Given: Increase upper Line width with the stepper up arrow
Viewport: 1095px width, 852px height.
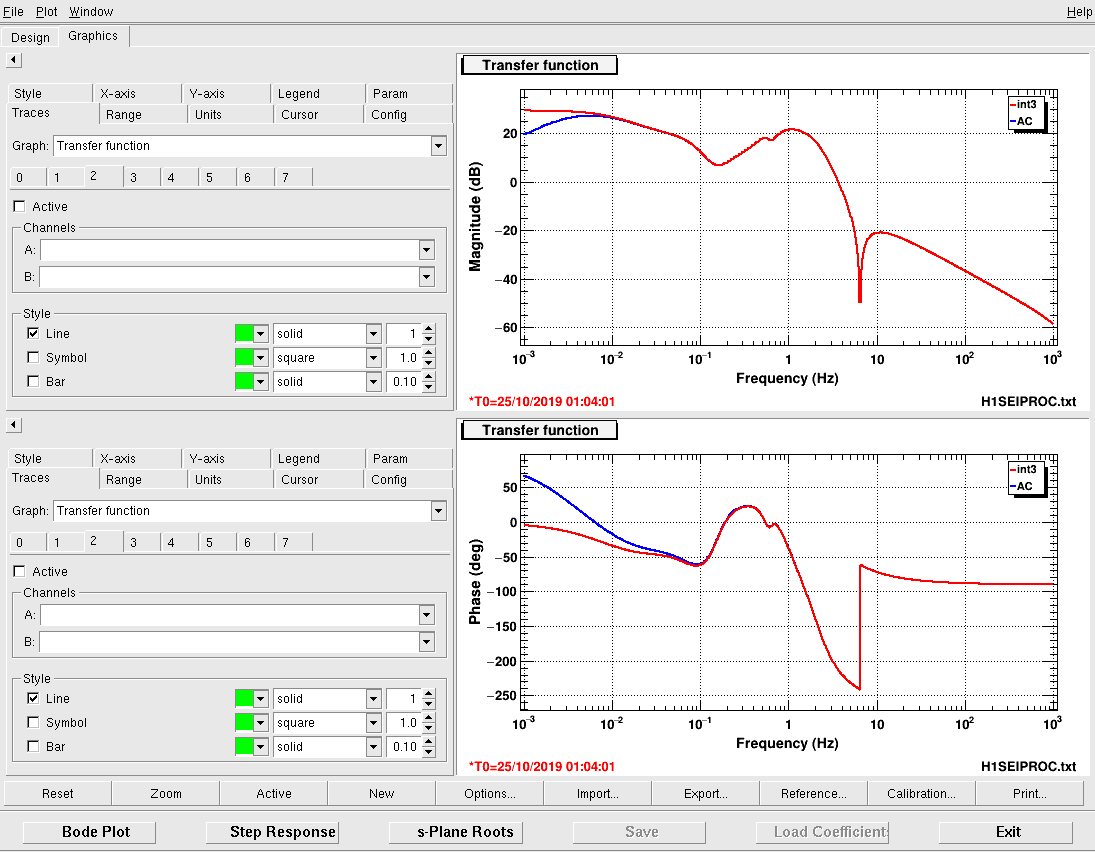Looking at the screenshot, I should tap(429, 329).
